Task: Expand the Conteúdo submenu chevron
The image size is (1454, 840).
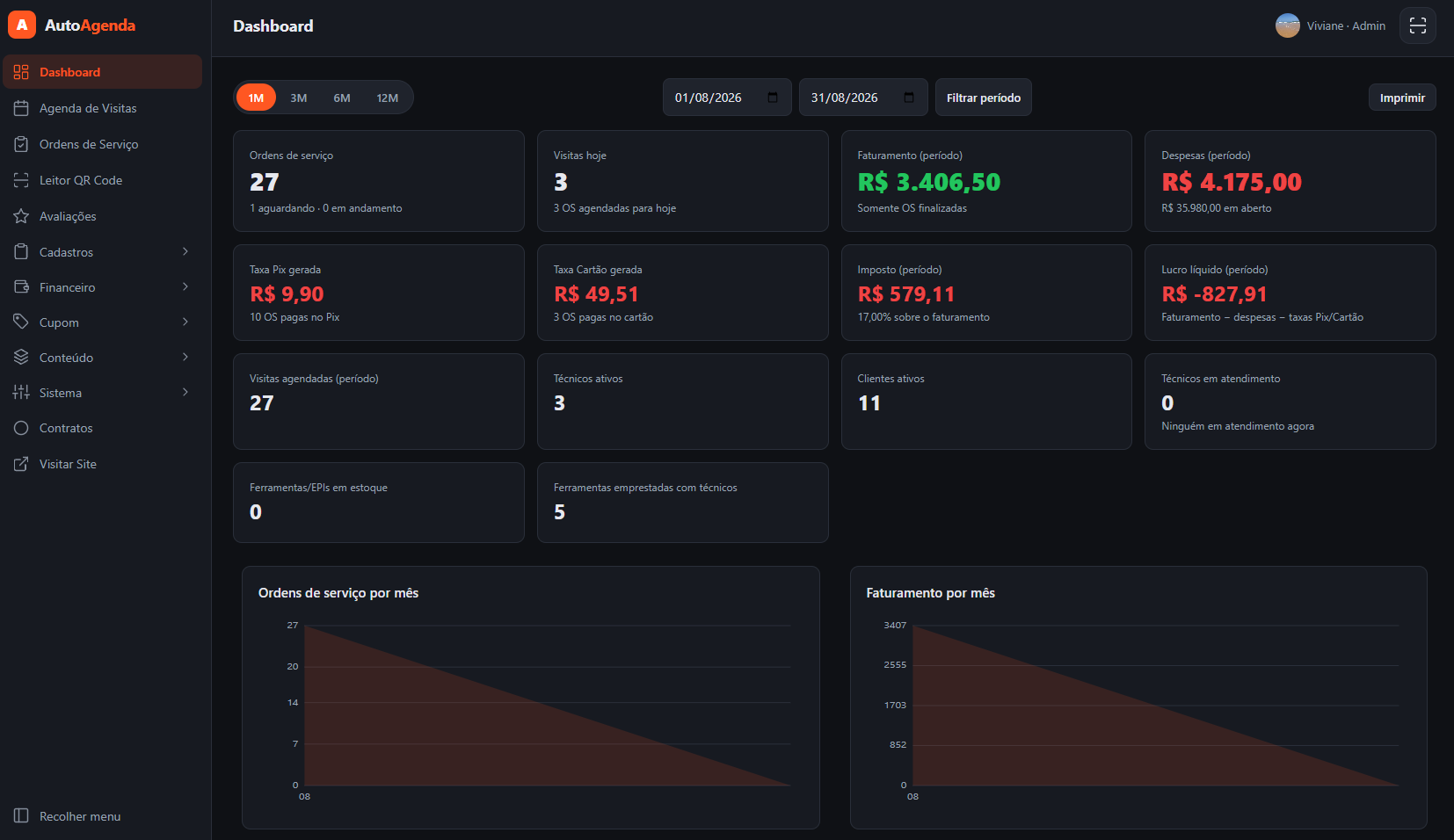Action: pyautogui.click(x=185, y=357)
